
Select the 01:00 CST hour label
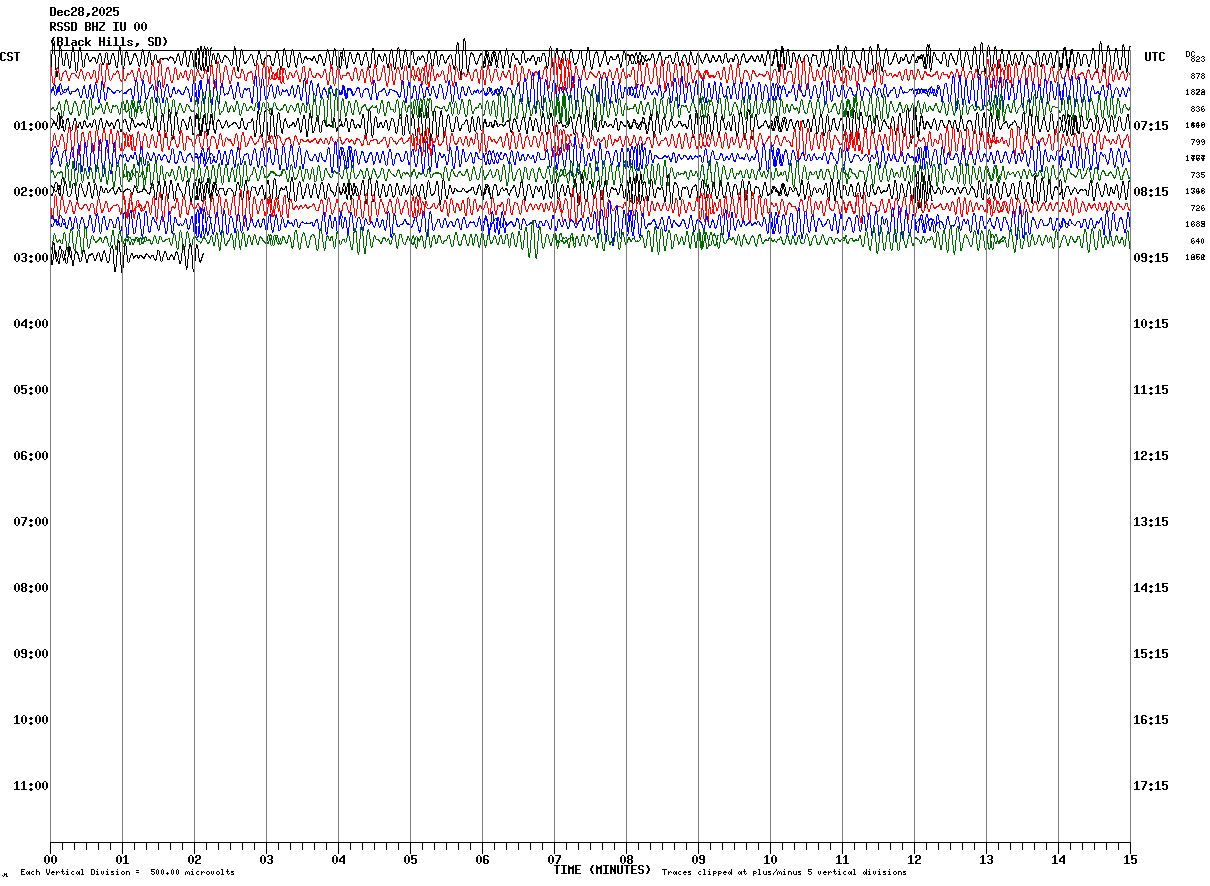pos(31,126)
